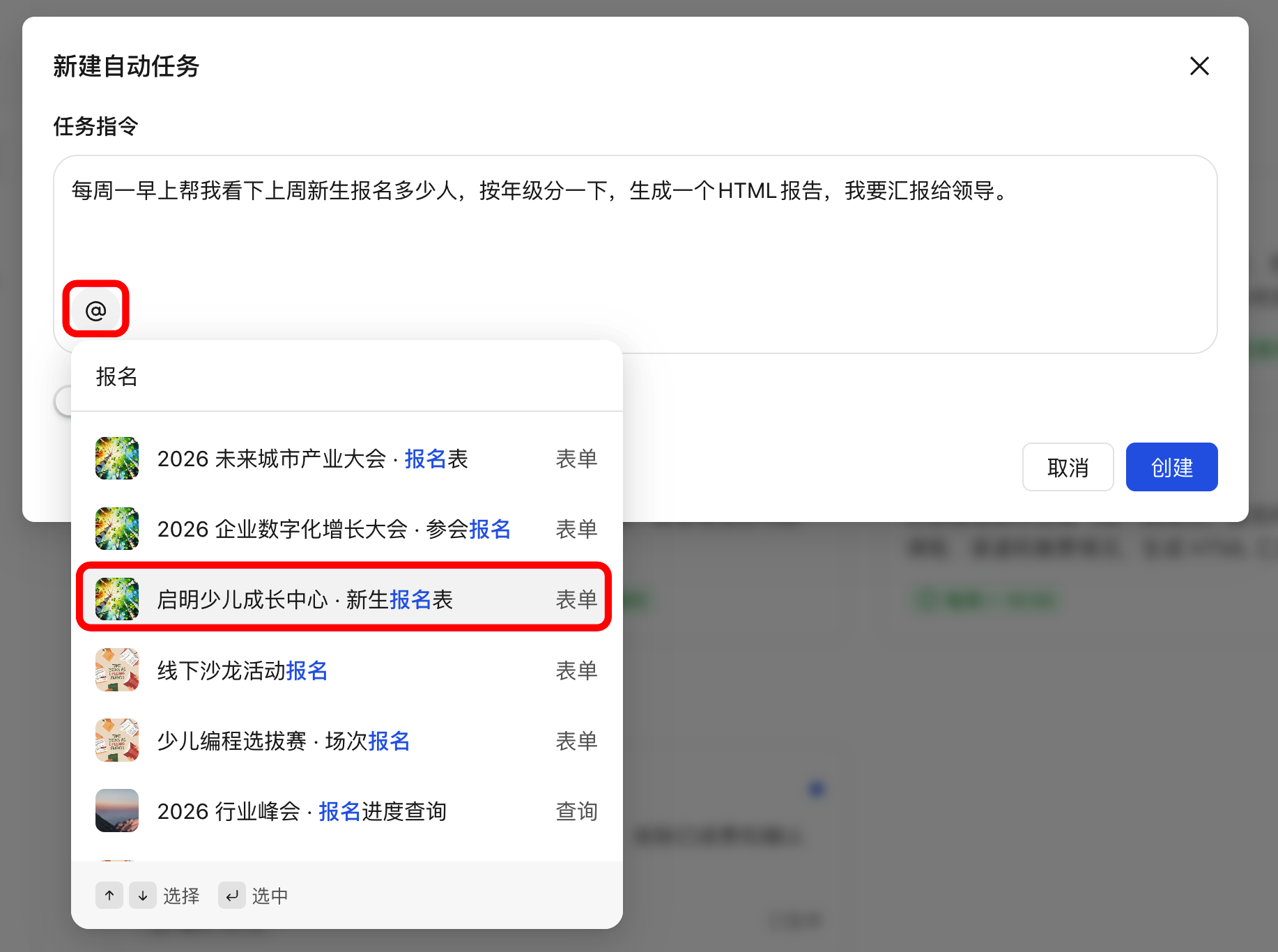1278x952 pixels.
Task: Select 2026 未来城市产业大会 · 报名表 item
Action: point(346,459)
